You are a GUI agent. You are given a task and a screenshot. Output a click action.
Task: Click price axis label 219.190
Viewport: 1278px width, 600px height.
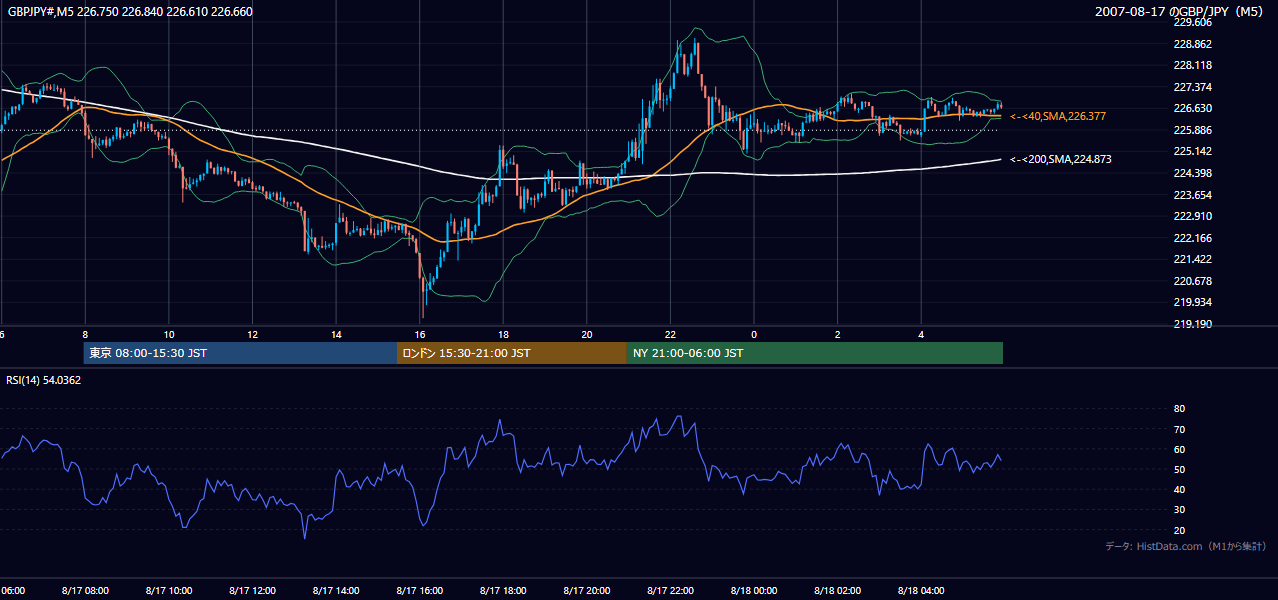pyautogui.click(x=1192, y=324)
